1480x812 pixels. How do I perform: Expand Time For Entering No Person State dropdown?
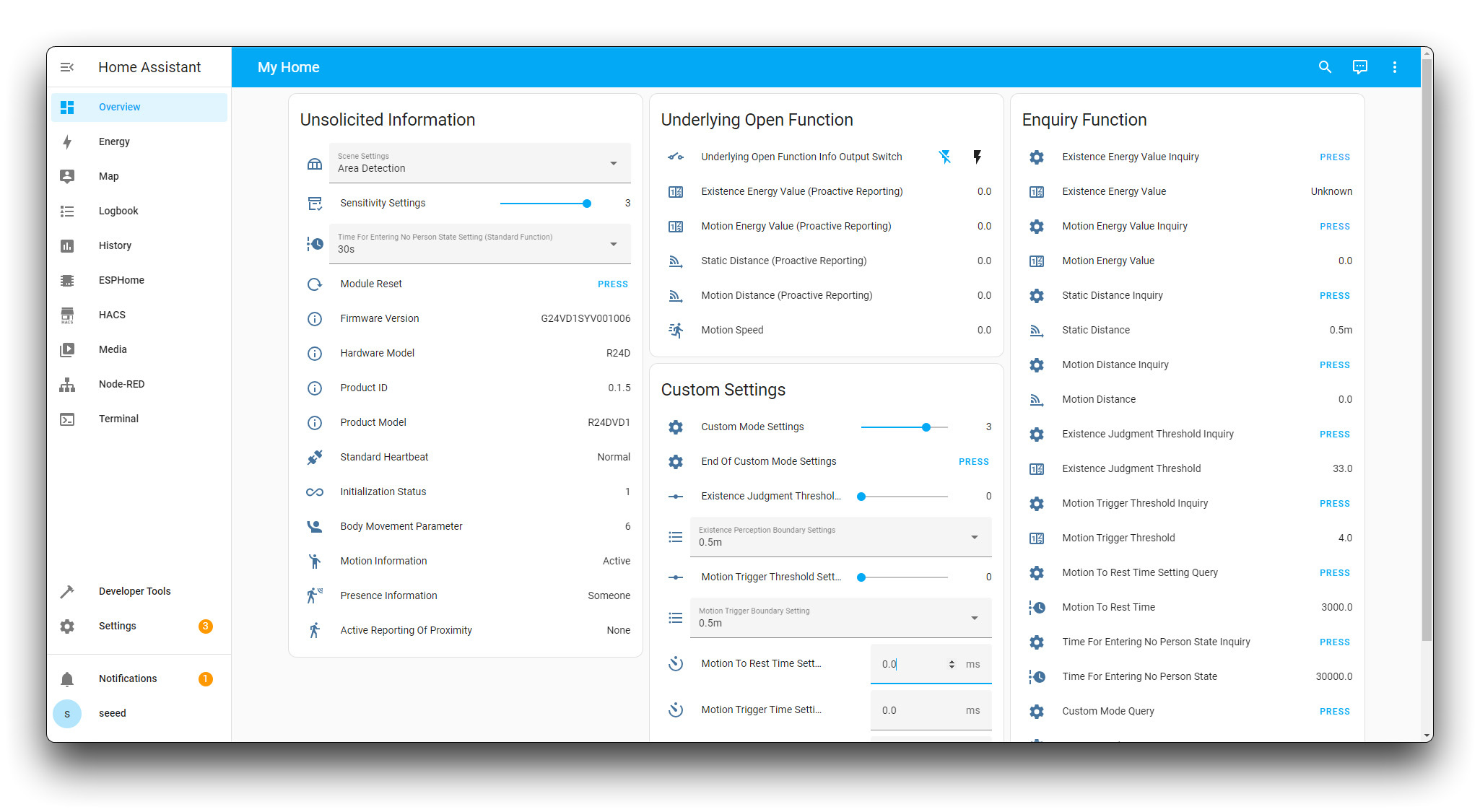(479, 244)
